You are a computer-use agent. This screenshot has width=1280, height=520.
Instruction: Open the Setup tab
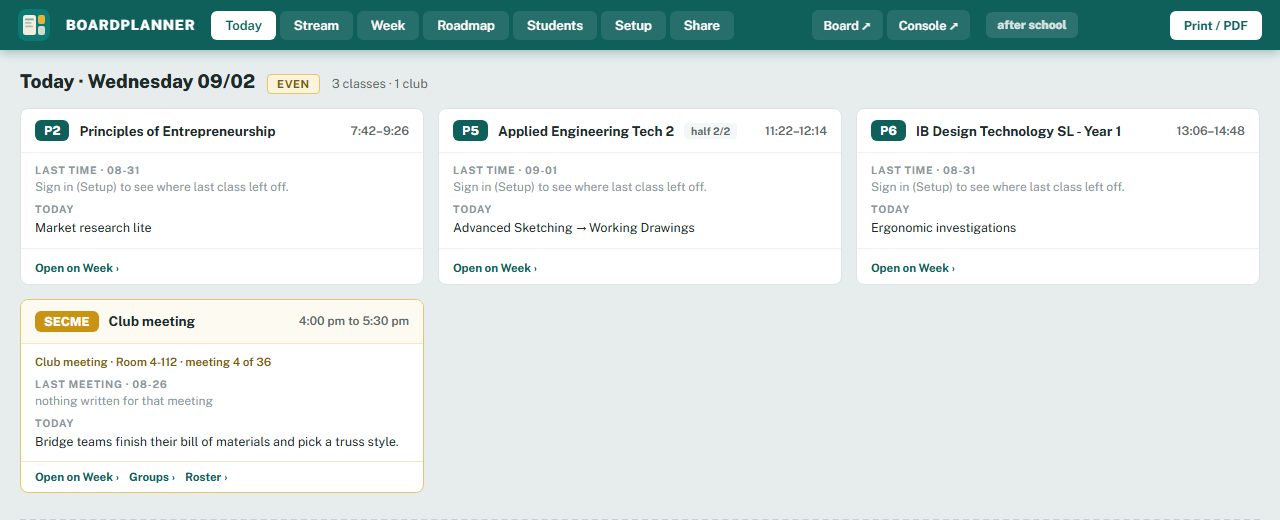coord(633,25)
